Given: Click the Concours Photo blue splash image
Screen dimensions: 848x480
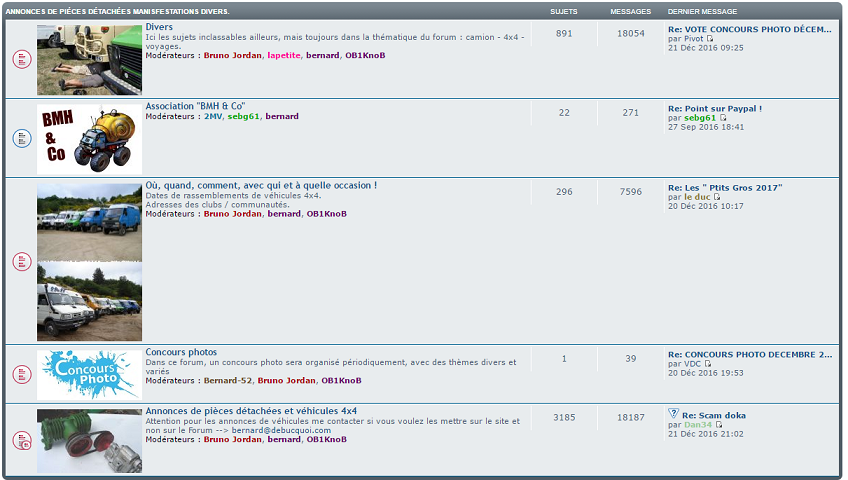Looking at the screenshot, I should point(89,374).
